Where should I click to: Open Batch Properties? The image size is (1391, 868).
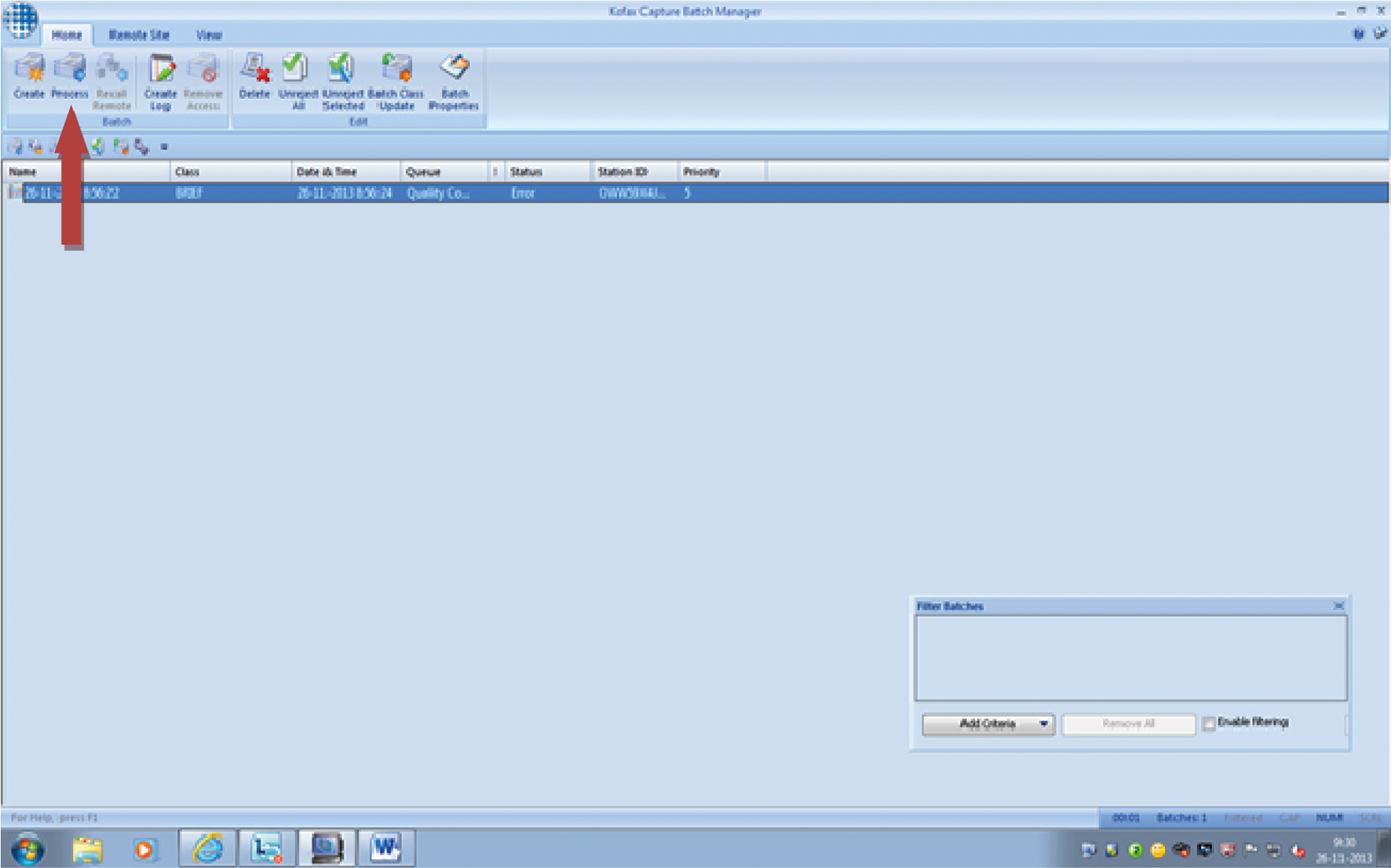point(454,79)
